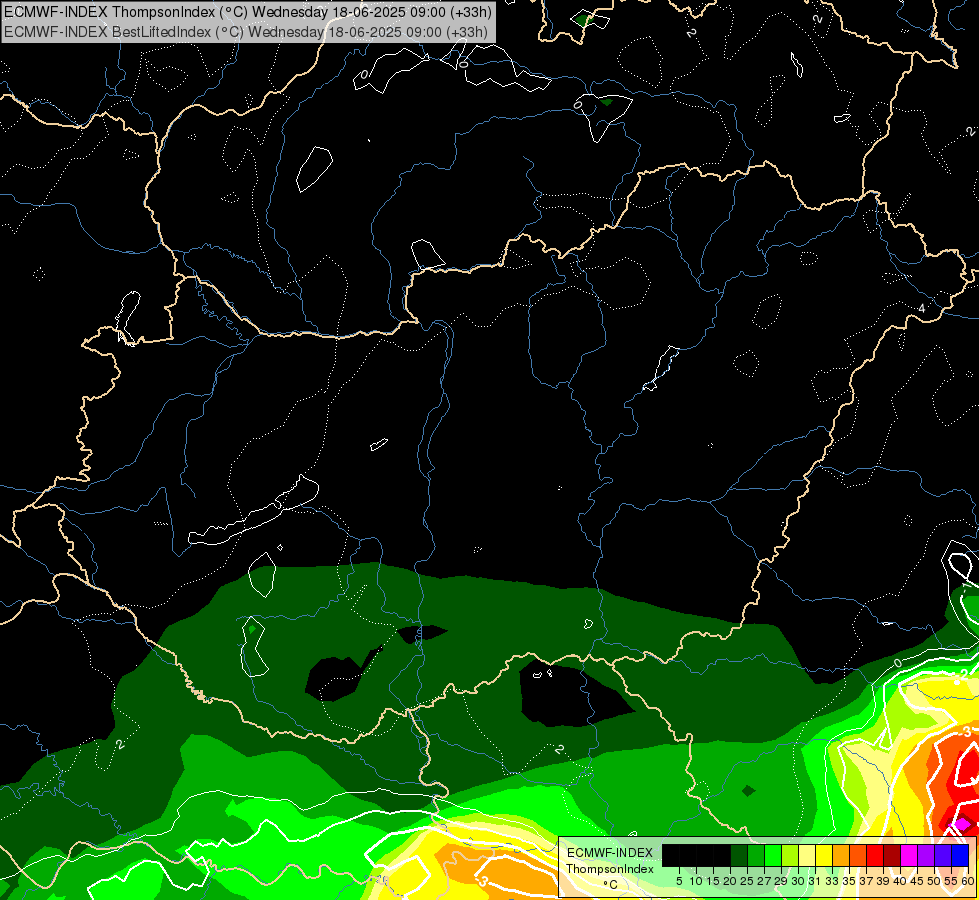This screenshot has height=900, width=979.
Task: Pick the bright green 27-29 legend swatch
Action: pyautogui.click(x=773, y=856)
